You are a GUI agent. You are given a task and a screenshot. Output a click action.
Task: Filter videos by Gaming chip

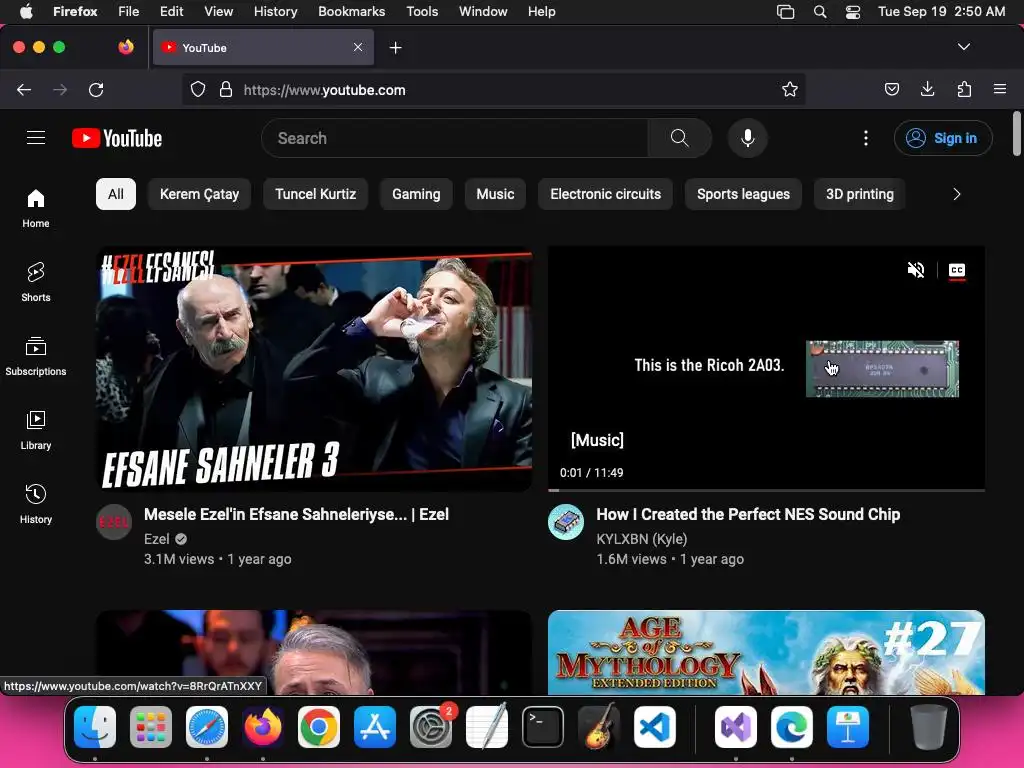point(416,194)
